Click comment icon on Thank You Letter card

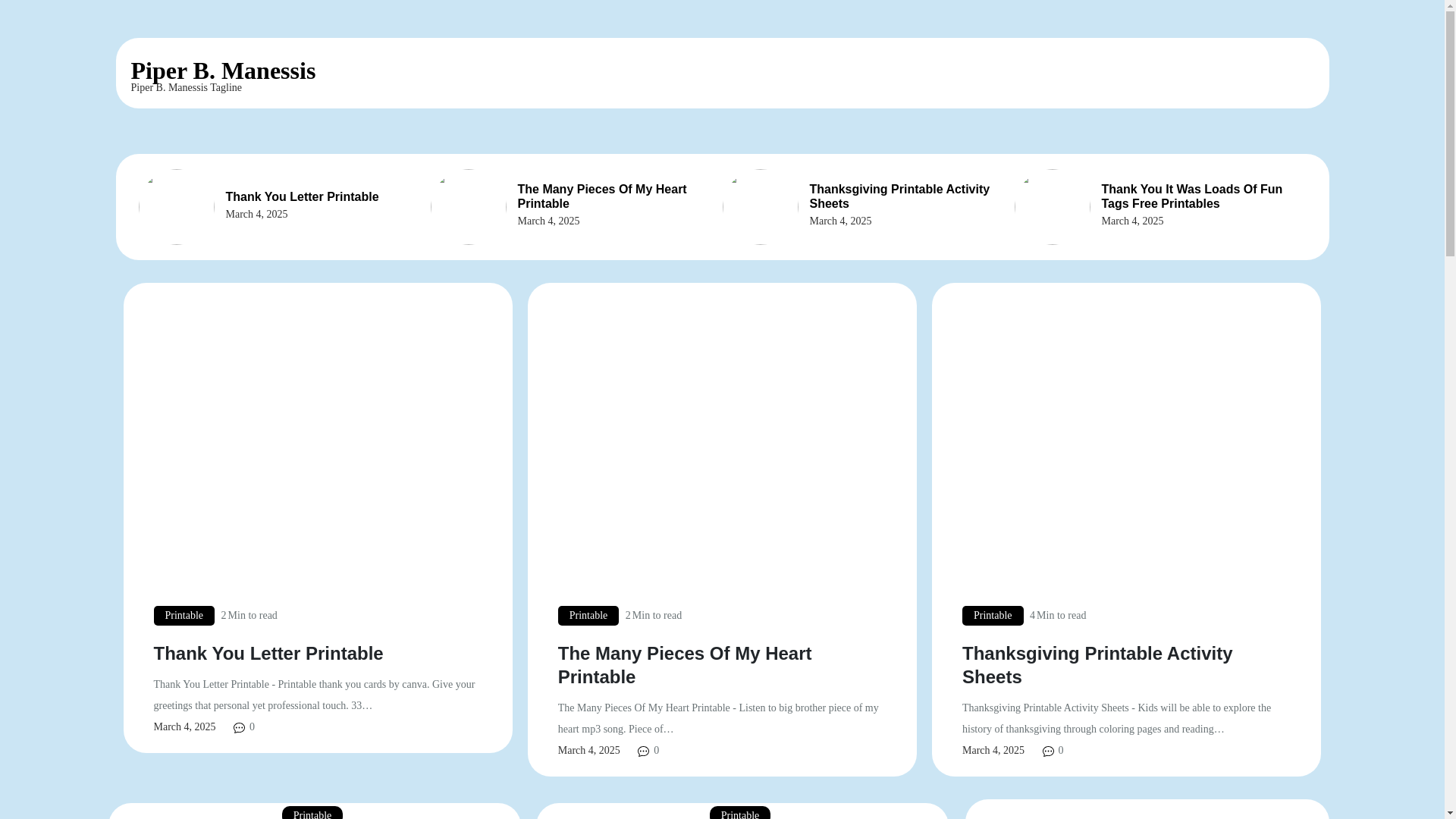point(240,728)
